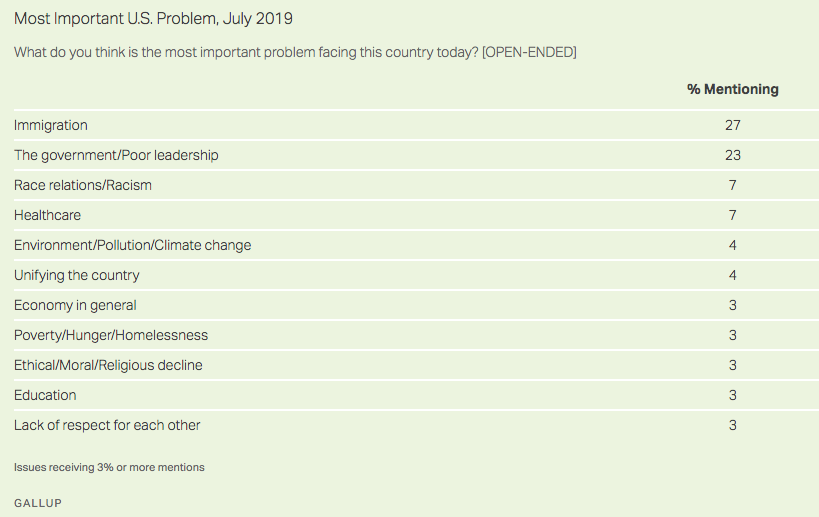Select the Healthcare row label
Image resolution: width=819 pixels, height=517 pixels.
pos(47,215)
